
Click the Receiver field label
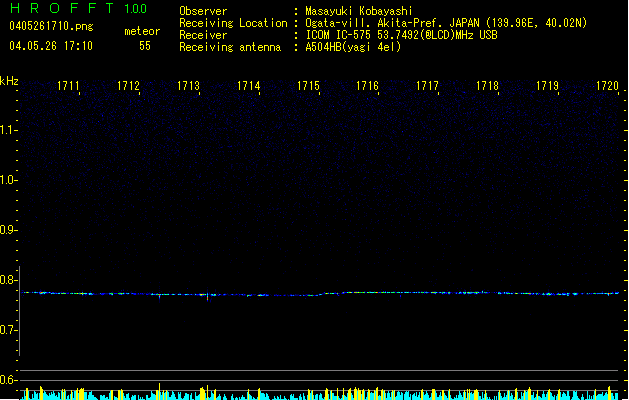203,35
